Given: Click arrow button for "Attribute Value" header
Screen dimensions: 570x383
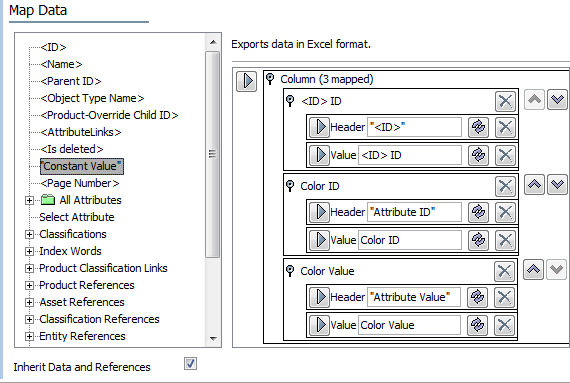Looking at the screenshot, I should coord(320,297).
